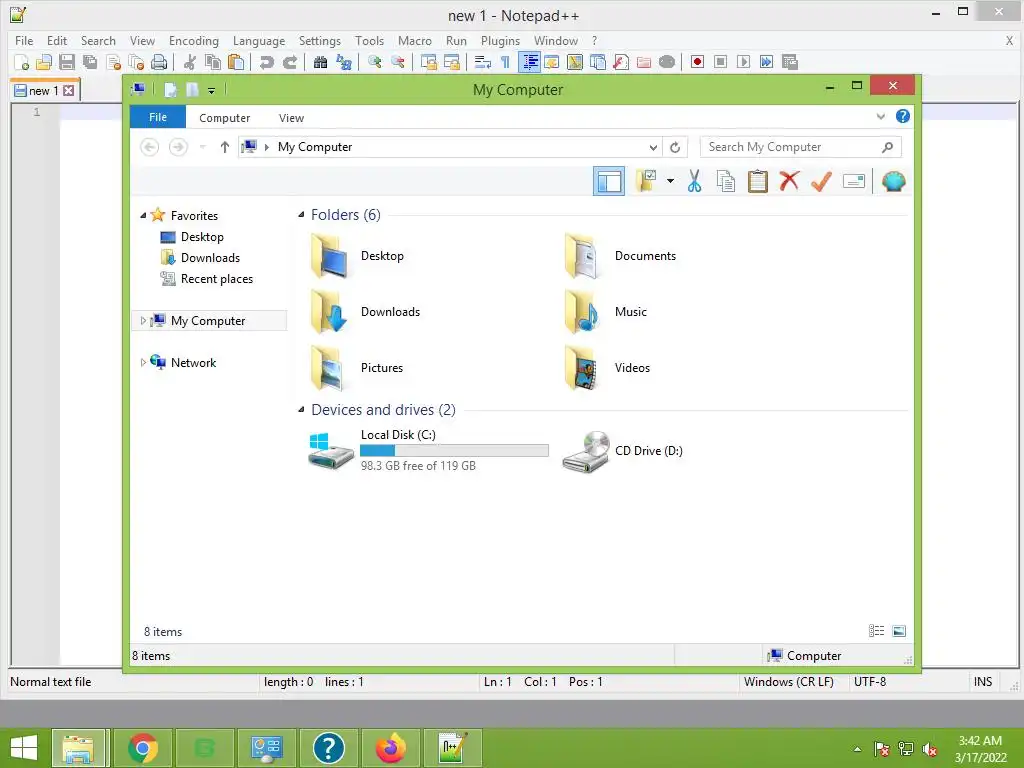1024x768 pixels.
Task: Open the Language menu in Notepad++
Action: (259, 40)
